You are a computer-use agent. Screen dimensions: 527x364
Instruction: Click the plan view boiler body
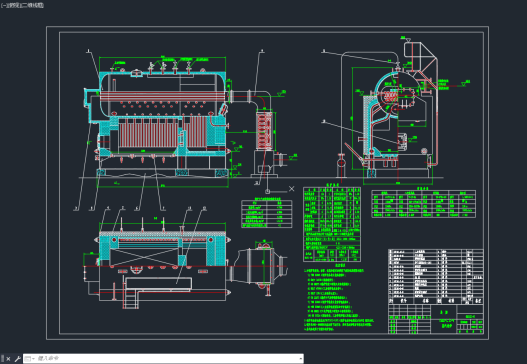163,249
